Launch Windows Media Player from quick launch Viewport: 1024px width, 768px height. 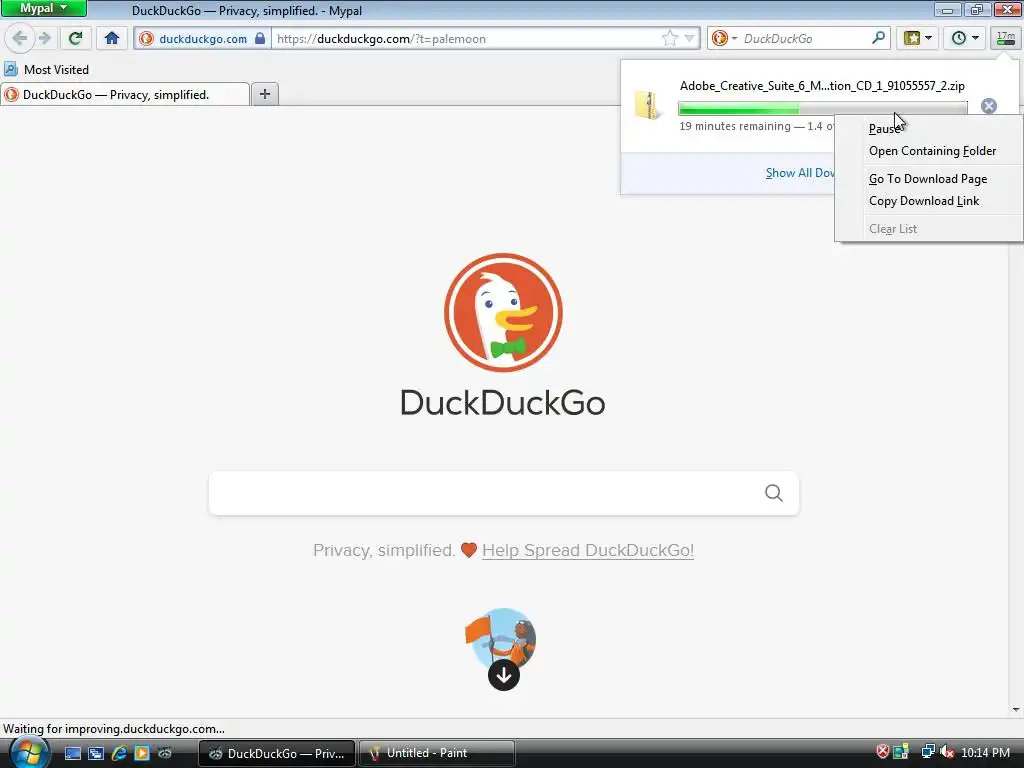point(142,753)
